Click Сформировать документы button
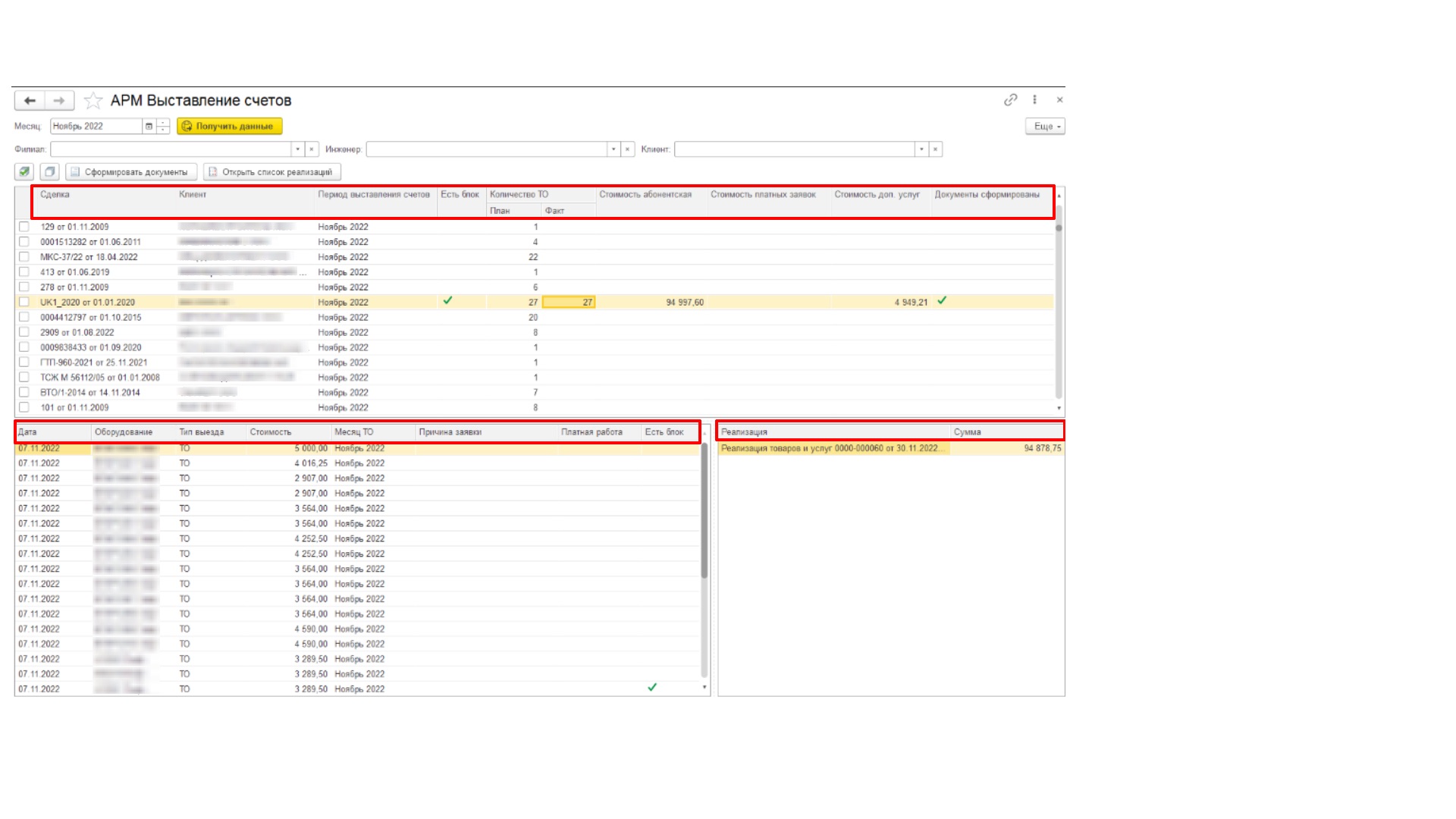The width and height of the screenshot is (1456, 819). pyautogui.click(x=131, y=172)
